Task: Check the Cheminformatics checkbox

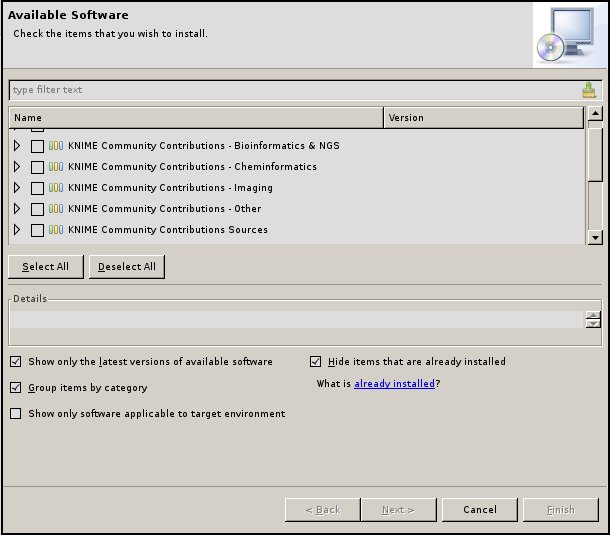Action: [37, 167]
